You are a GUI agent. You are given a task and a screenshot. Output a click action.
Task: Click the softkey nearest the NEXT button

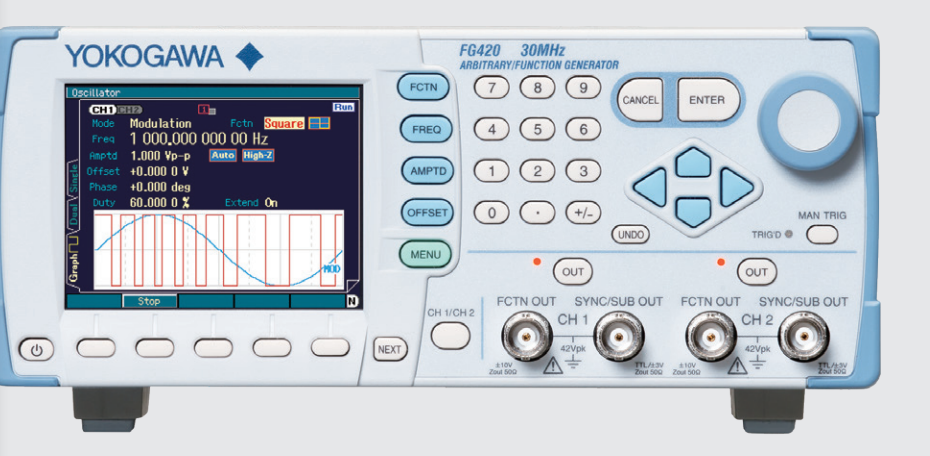(x=330, y=347)
